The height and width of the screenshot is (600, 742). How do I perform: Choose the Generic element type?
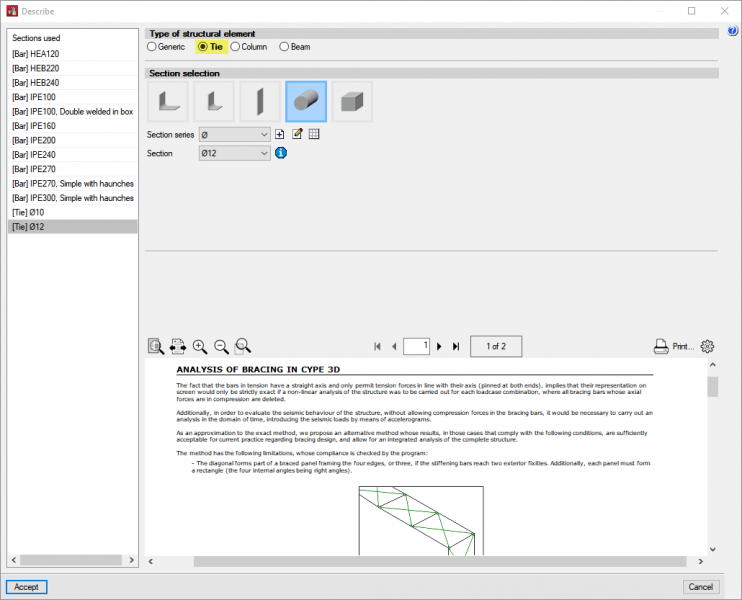[152, 47]
